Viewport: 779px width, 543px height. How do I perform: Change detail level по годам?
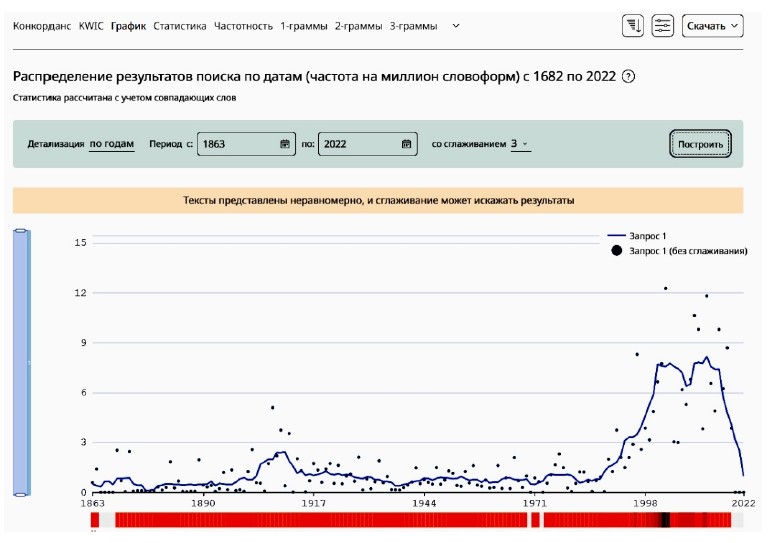point(111,144)
